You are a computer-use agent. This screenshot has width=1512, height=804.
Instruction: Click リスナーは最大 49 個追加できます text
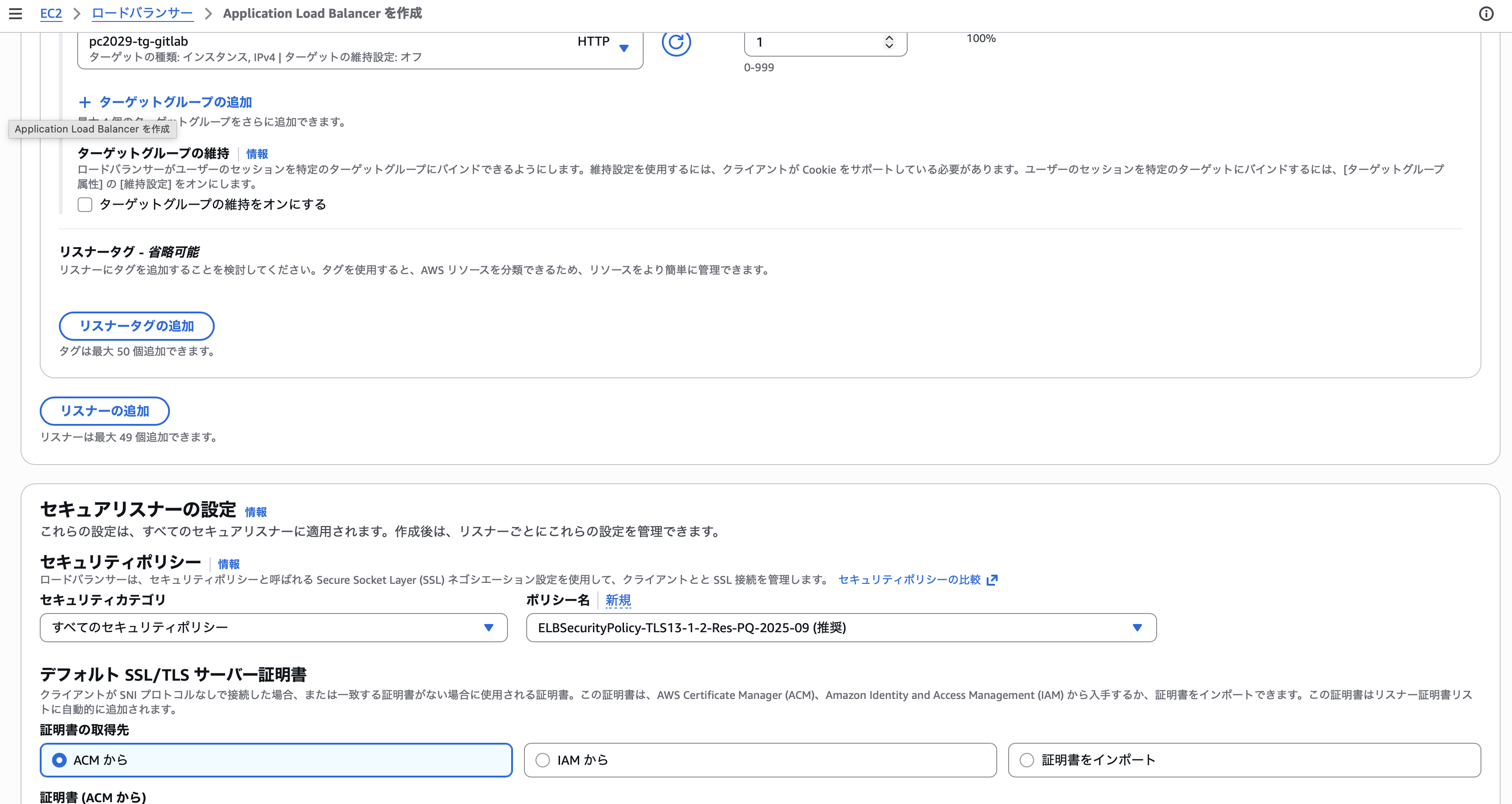click(x=130, y=437)
